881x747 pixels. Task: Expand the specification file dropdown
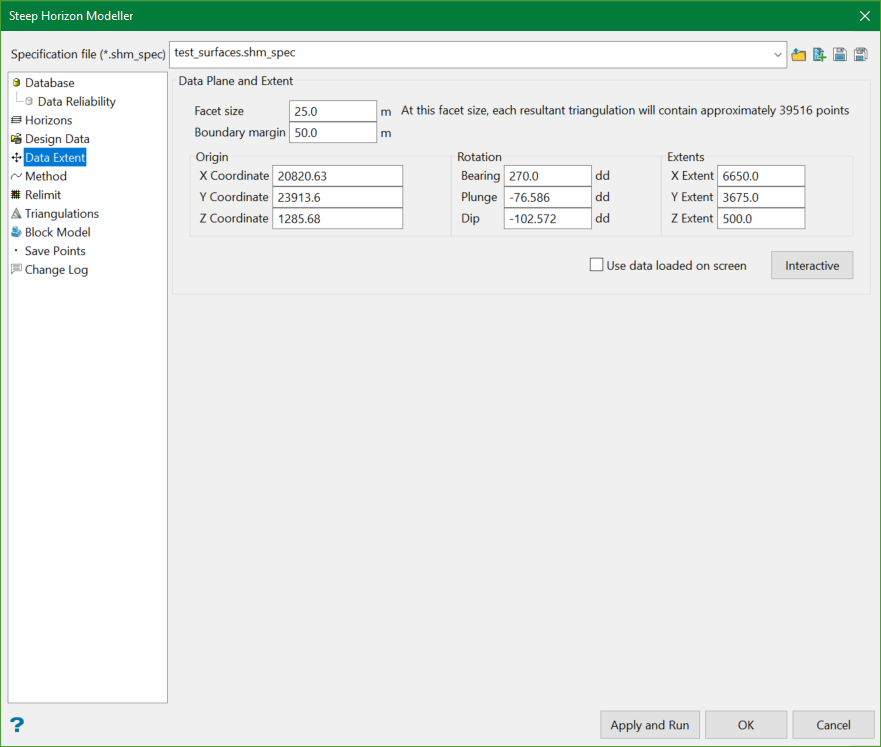pyautogui.click(x=778, y=54)
